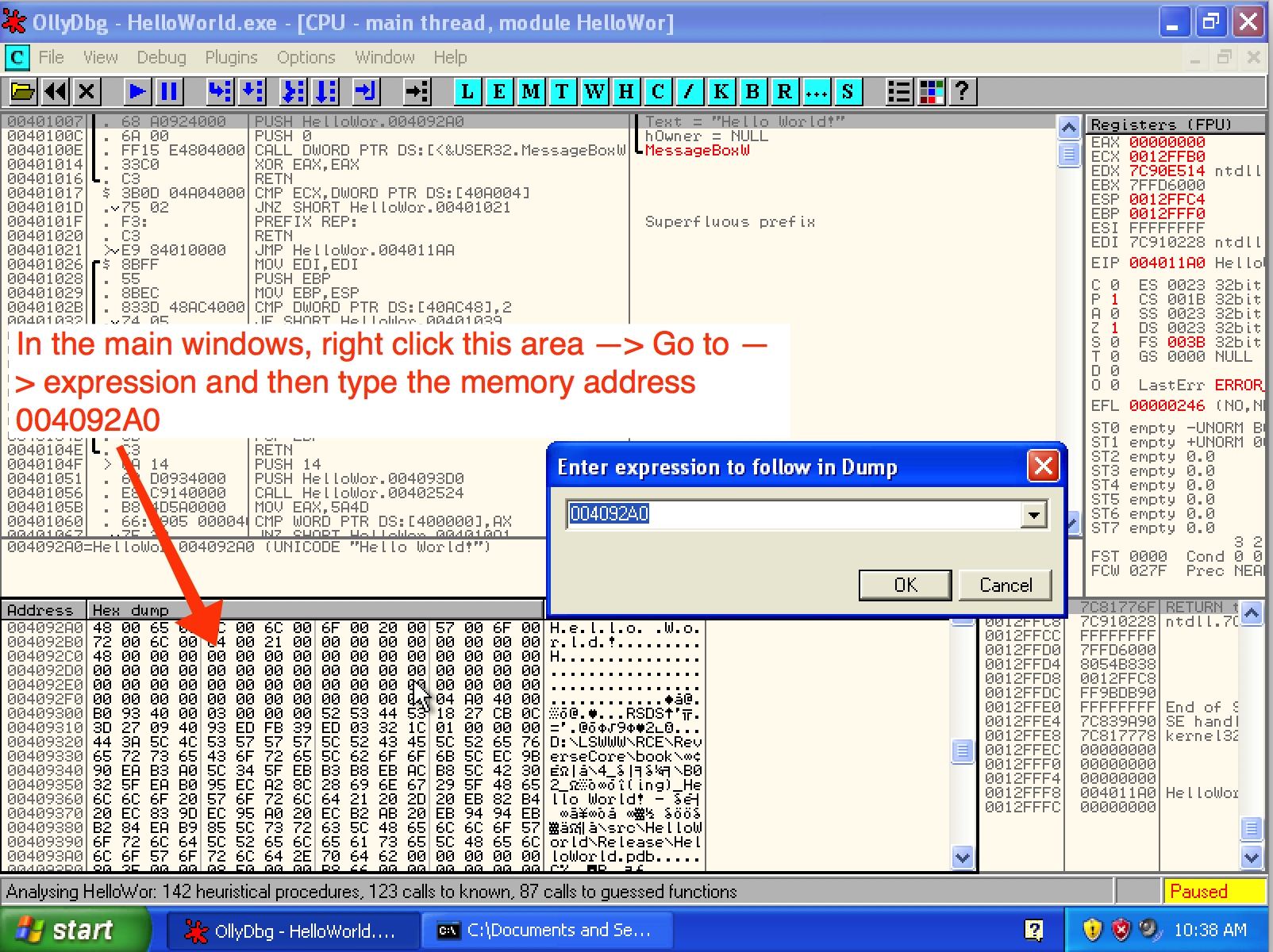Click the Hex dump column header
This screenshot has width=1273, height=952.
tap(315, 609)
